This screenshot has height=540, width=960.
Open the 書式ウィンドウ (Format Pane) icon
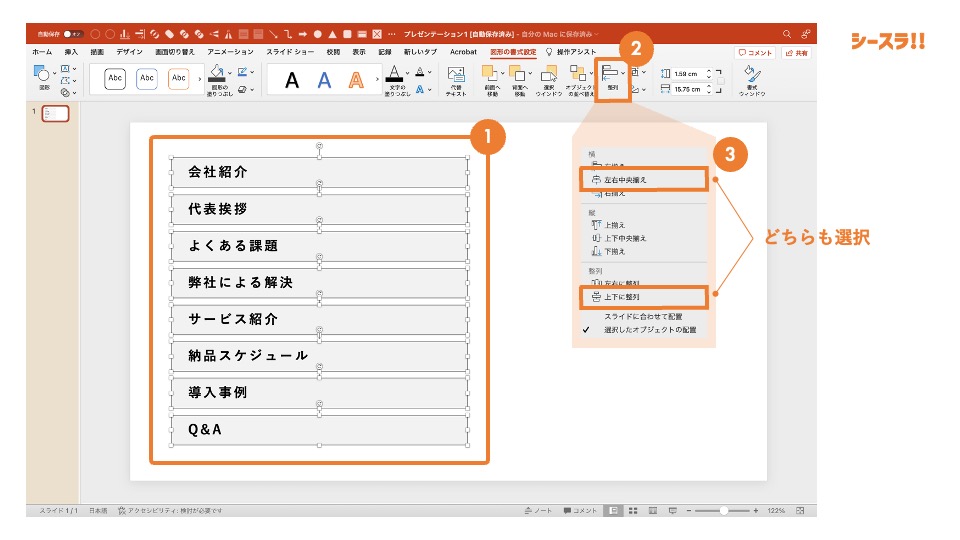(x=750, y=79)
